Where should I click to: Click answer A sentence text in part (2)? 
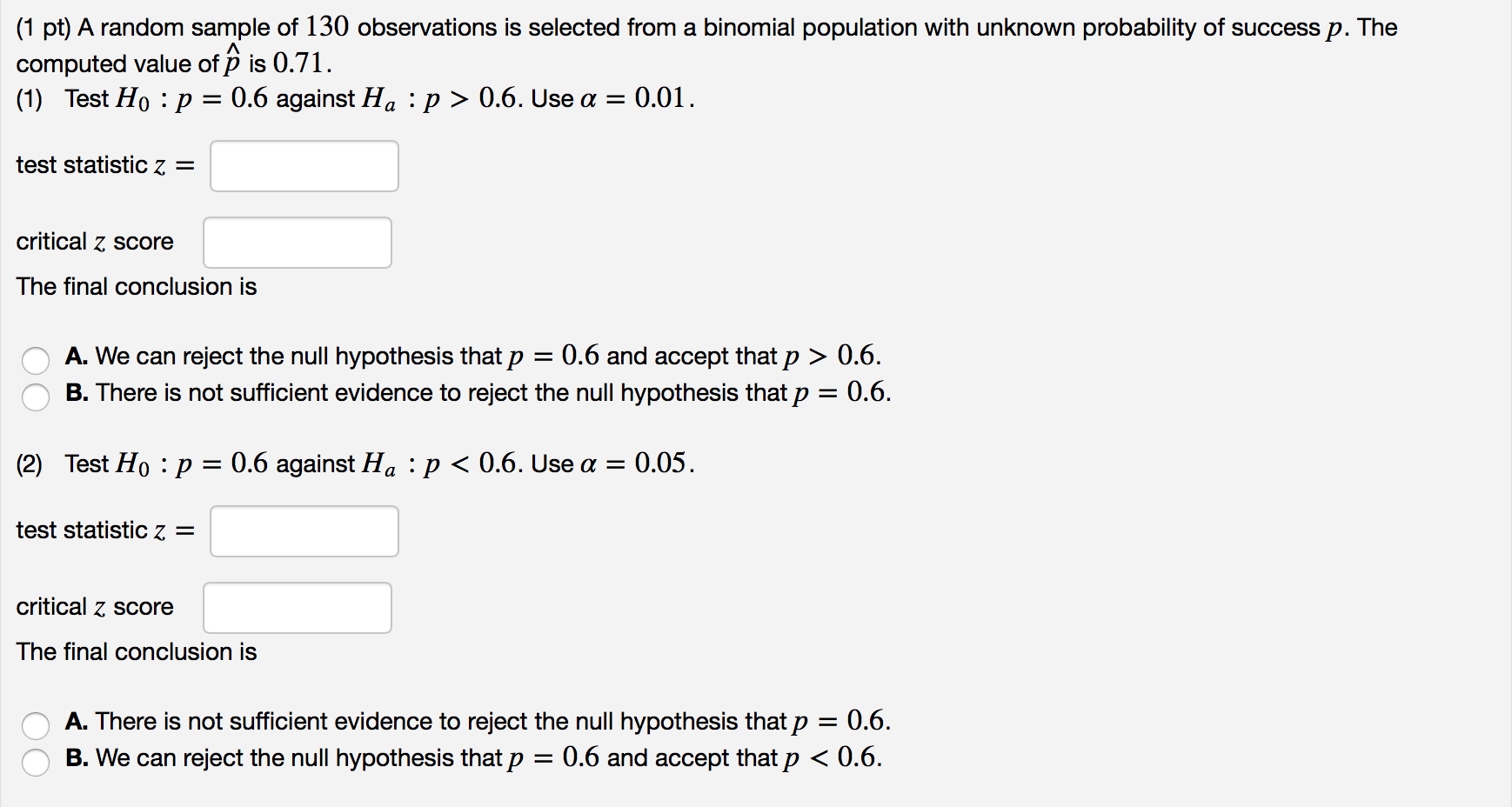point(478,721)
